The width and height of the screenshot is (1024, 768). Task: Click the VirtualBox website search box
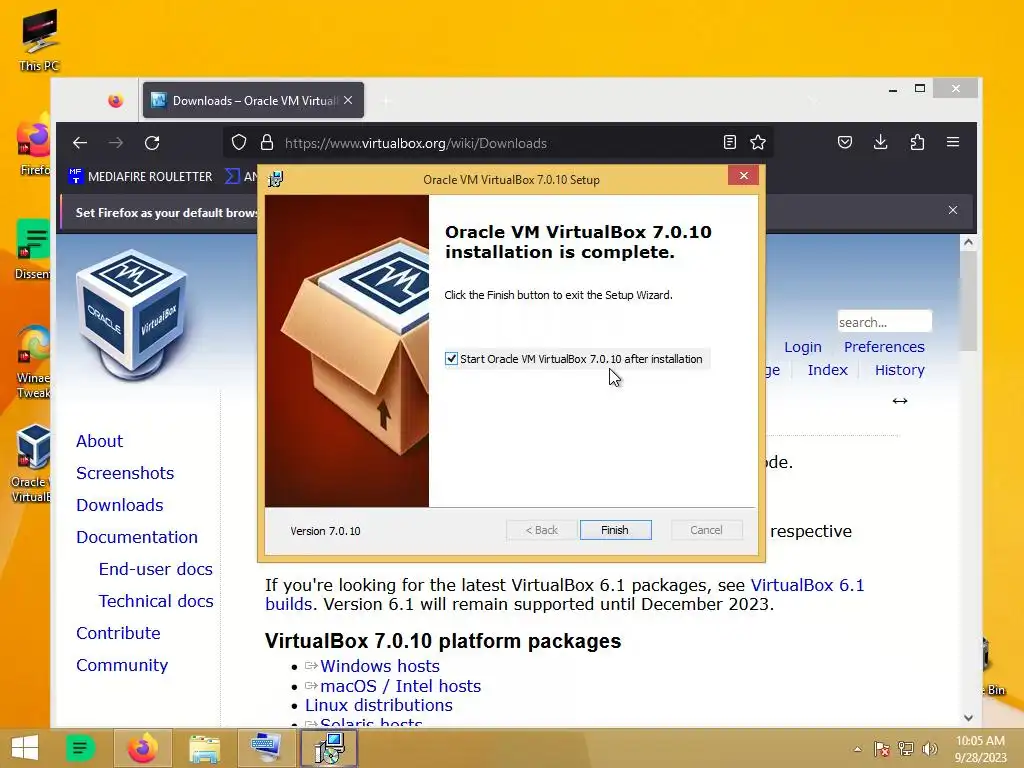point(884,322)
